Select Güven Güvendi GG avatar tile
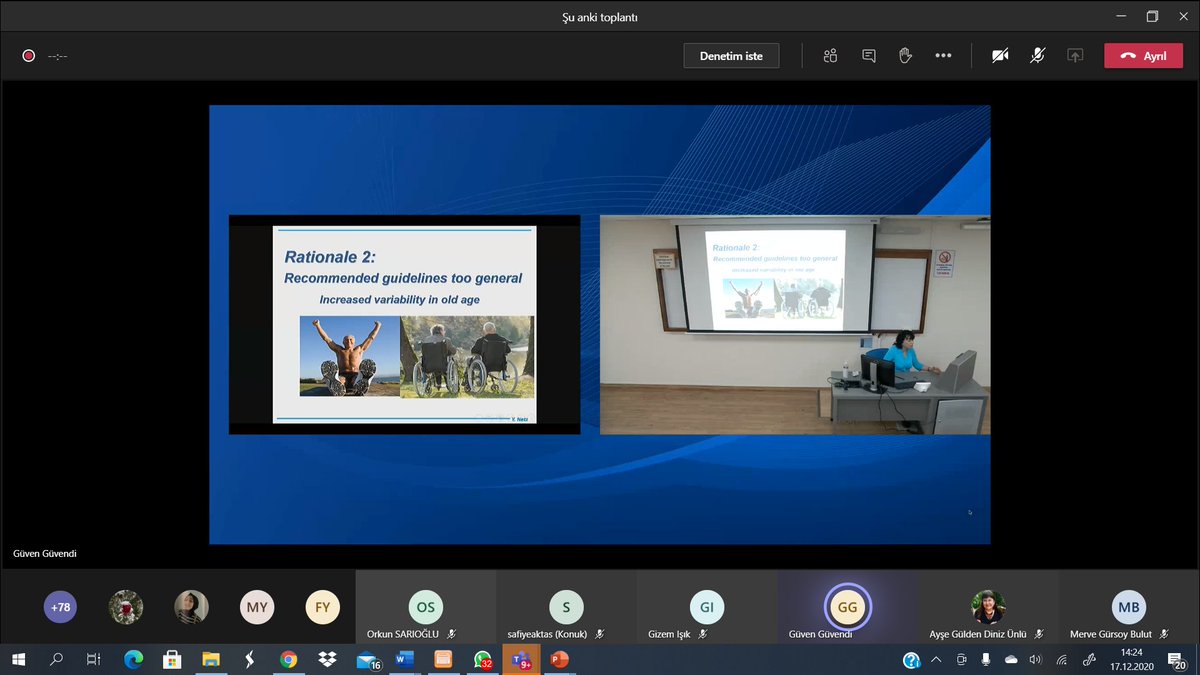 point(848,607)
